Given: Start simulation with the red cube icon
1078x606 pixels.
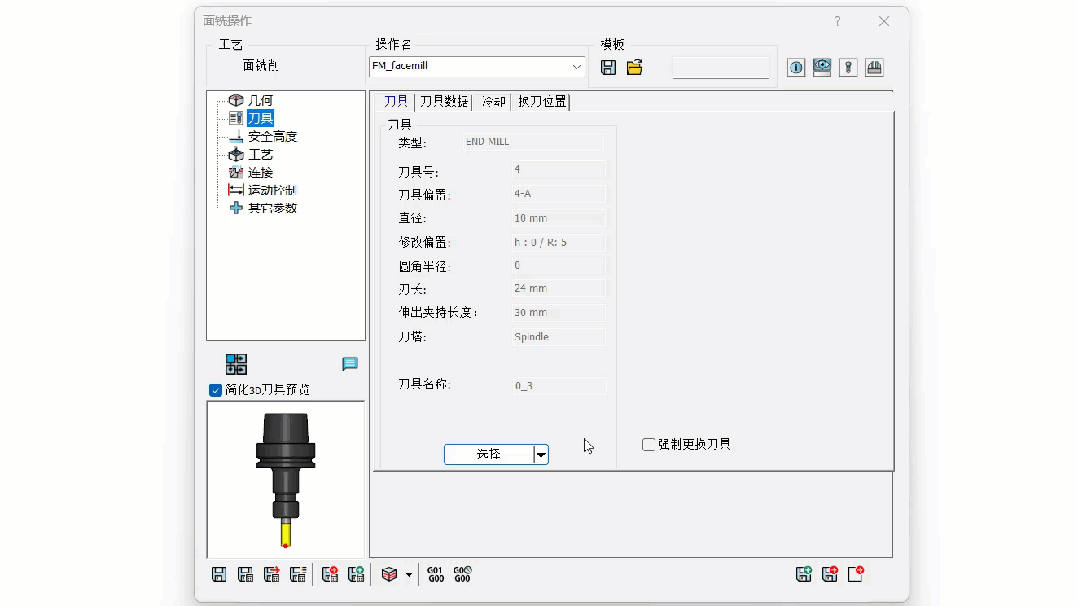Looking at the screenshot, I should click(x=390, y=574).
